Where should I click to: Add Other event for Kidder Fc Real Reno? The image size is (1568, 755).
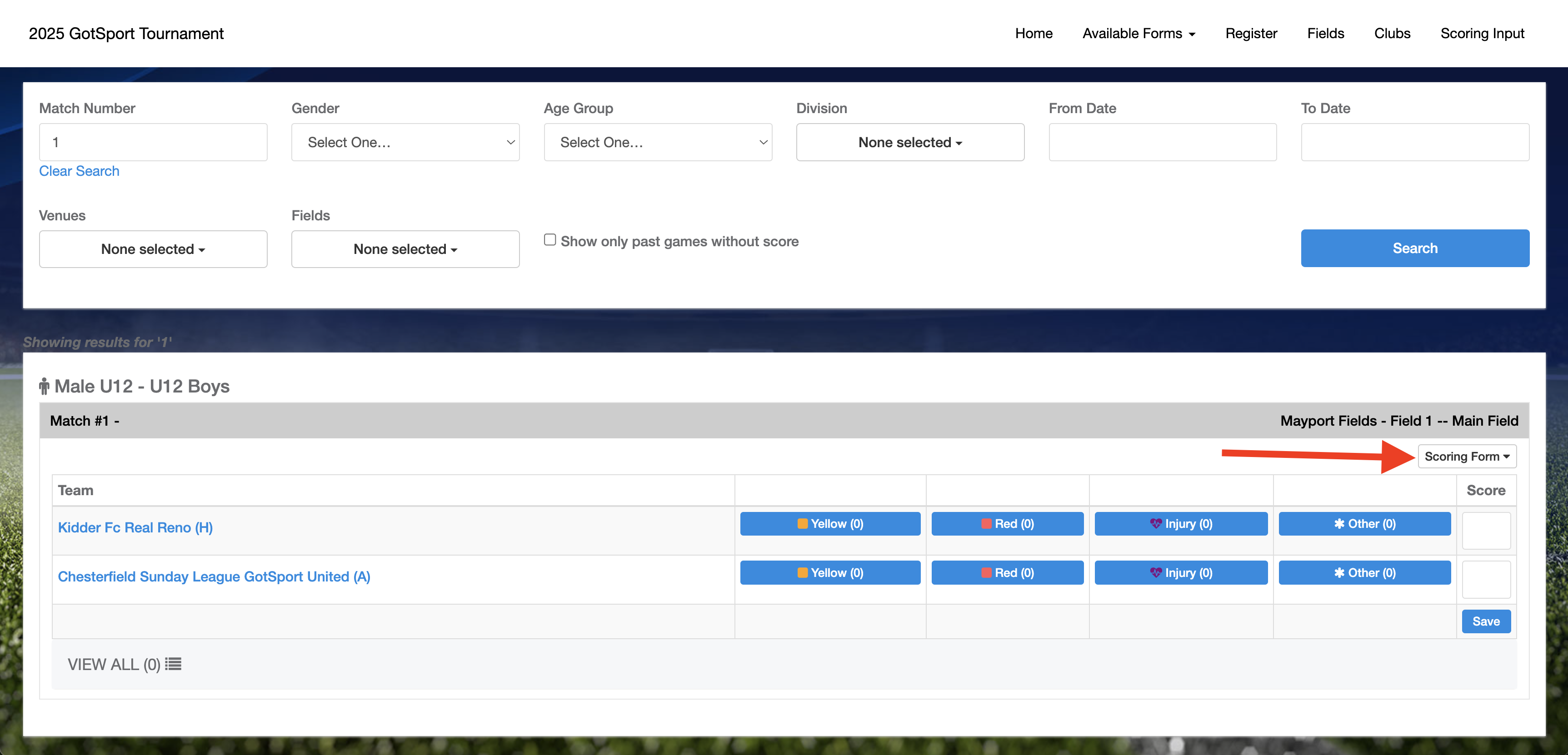1365,524
